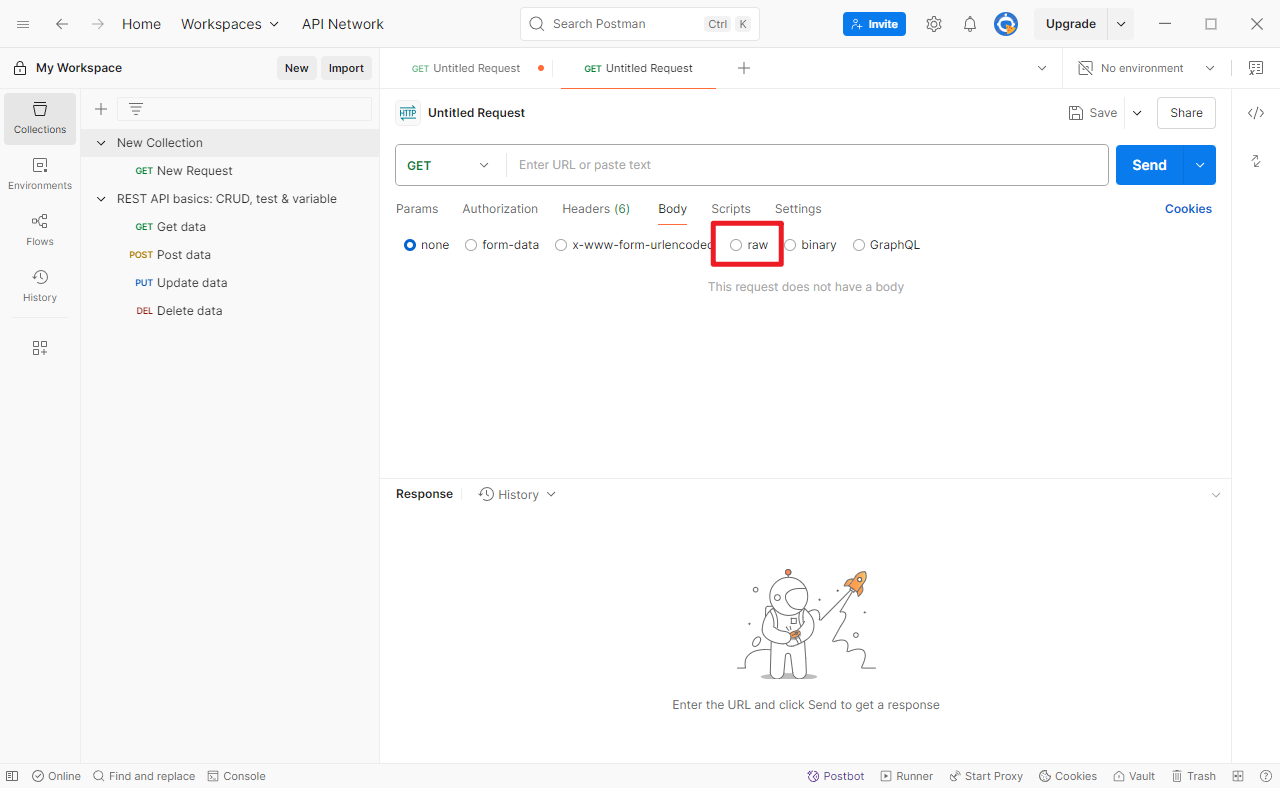Open Collections in the sidebar
Image resolution: width=1280 pixels, height=788 pixels.
click(x=40, y=118)
